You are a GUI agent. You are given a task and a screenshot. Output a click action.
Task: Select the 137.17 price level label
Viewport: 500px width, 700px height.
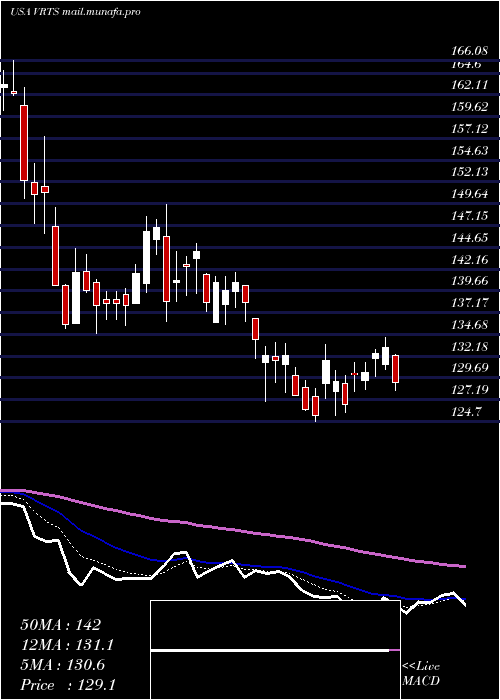pos(469,304)
